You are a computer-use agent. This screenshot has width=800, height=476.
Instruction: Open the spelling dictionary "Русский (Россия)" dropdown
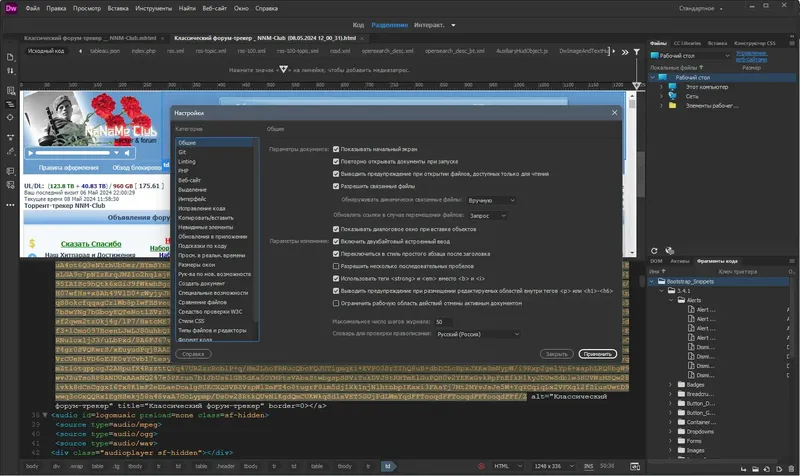tap(475, 333)
